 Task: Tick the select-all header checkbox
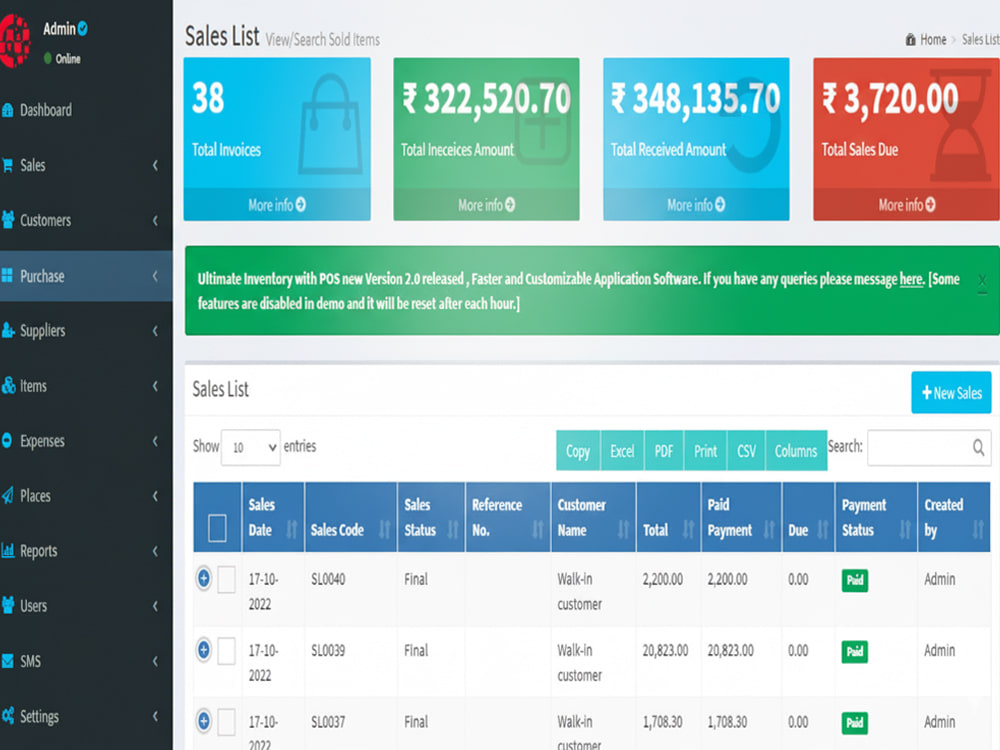point(217,528)
